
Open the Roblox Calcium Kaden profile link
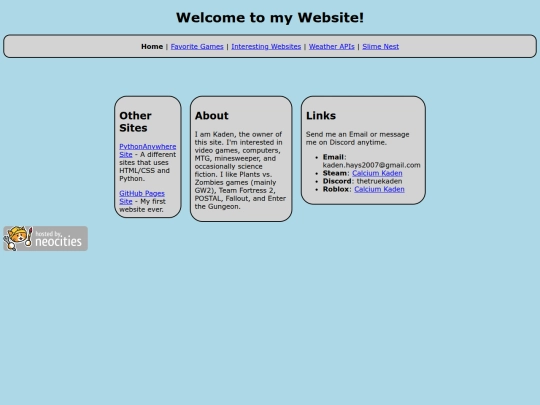tap(379, 189)
